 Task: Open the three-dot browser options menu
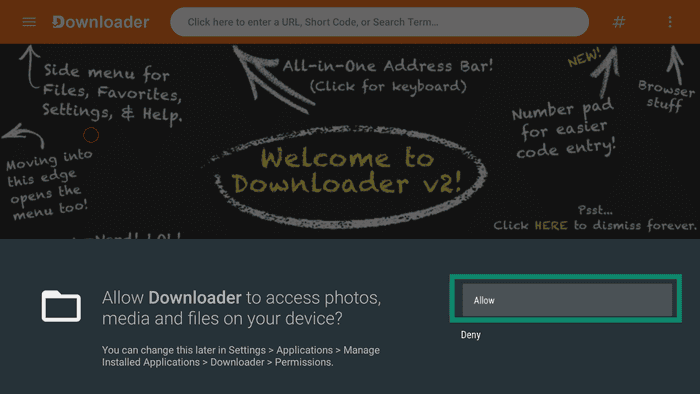coord(670,22)
